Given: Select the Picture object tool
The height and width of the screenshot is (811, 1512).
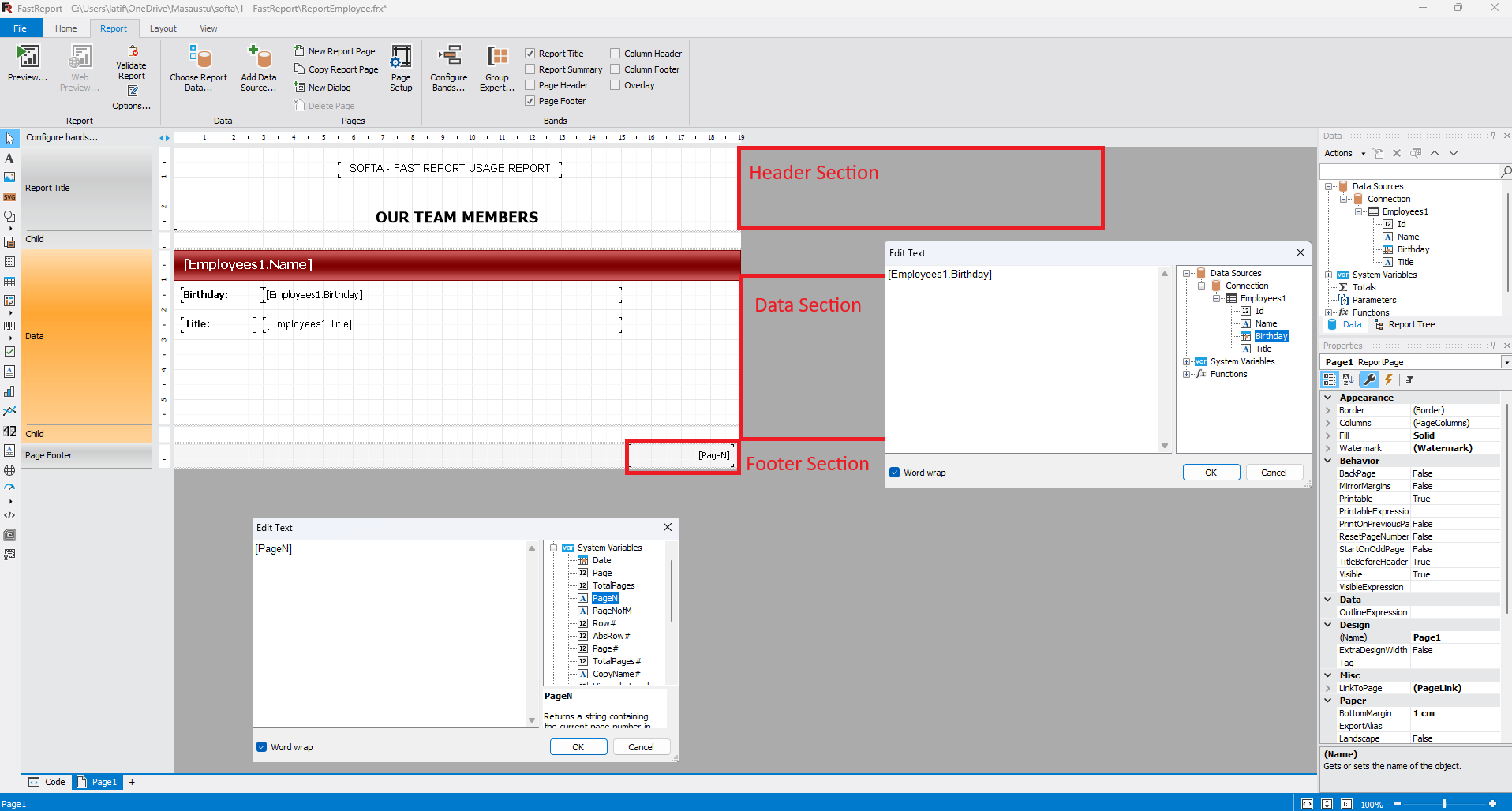Looking at the screenshot, I should [9, 178].
